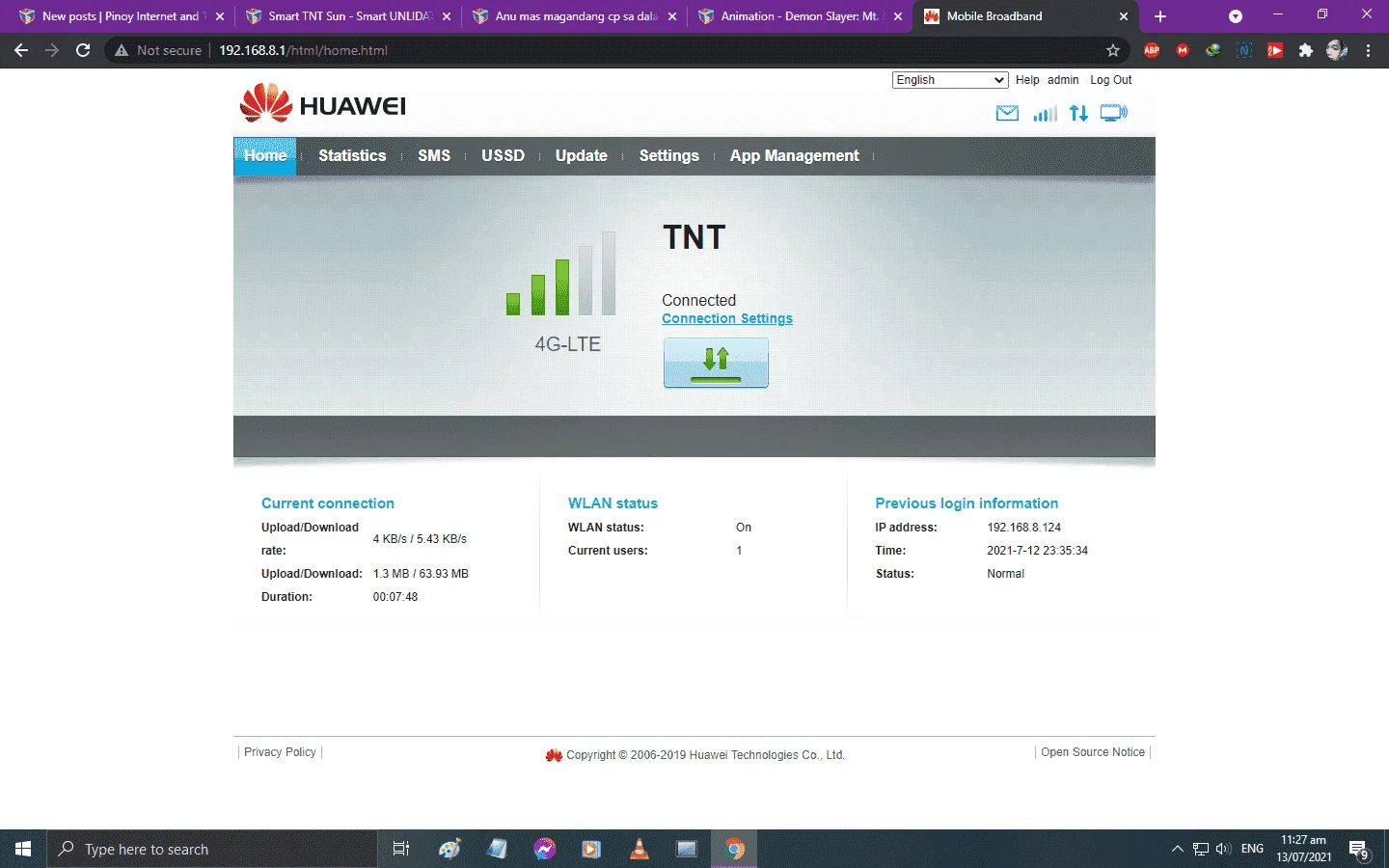The width and height of the screenshot is (1389, 868).
Task: Open the USSD tab
Action: tap(504, 155)
